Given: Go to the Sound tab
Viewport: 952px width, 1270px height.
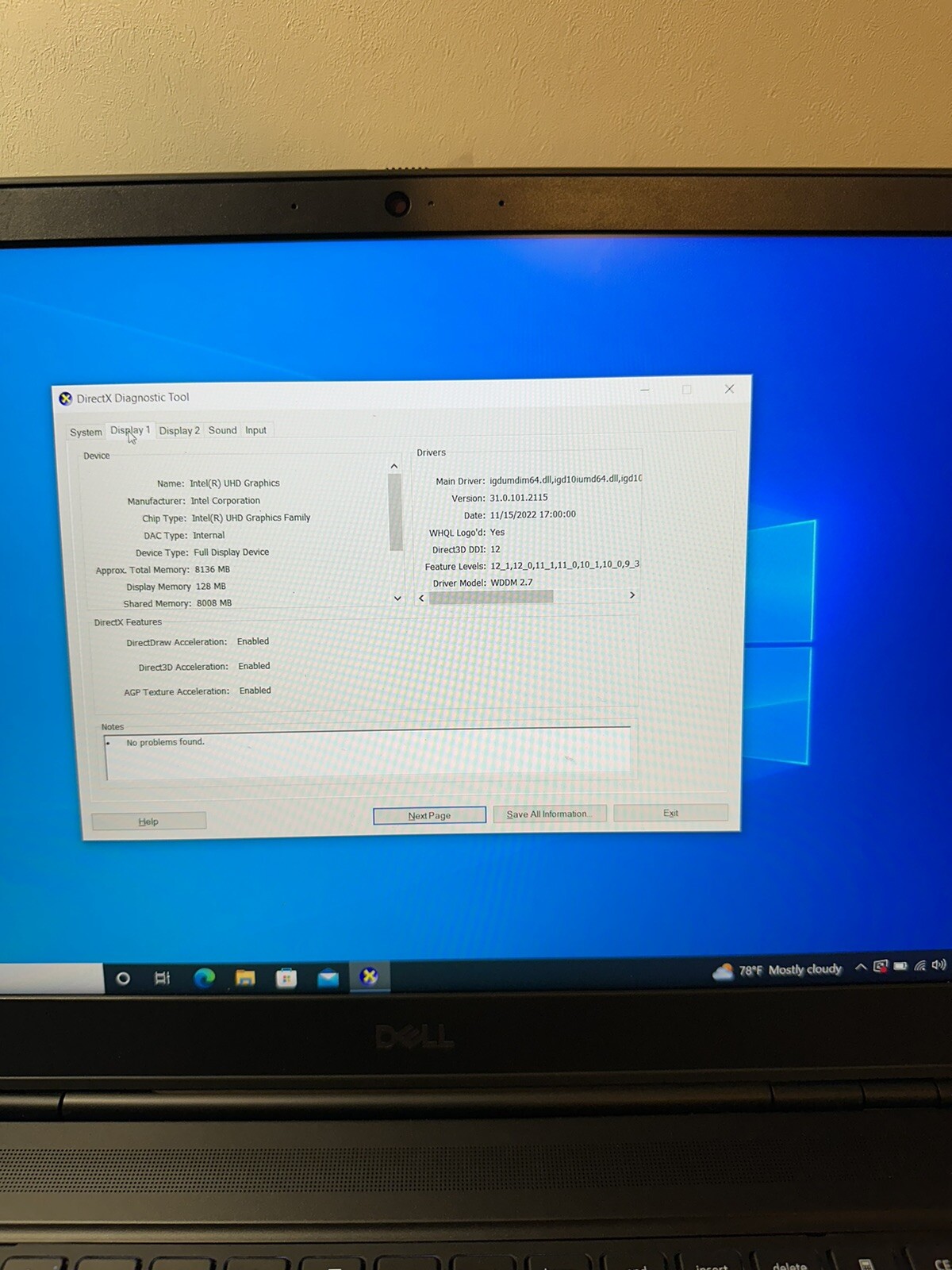Looking at the screenshot, I should [222, 429].
